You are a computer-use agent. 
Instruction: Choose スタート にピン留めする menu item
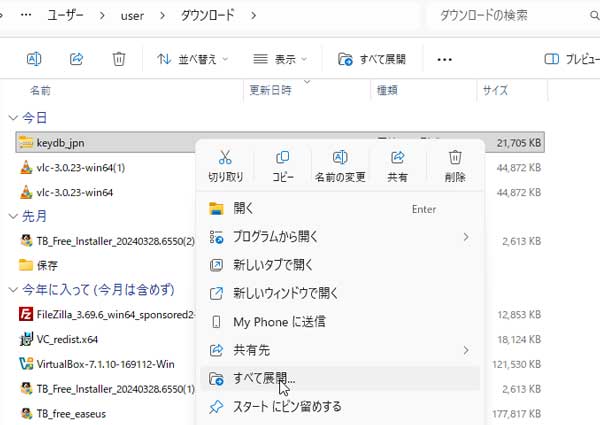(x=340, y=407)
